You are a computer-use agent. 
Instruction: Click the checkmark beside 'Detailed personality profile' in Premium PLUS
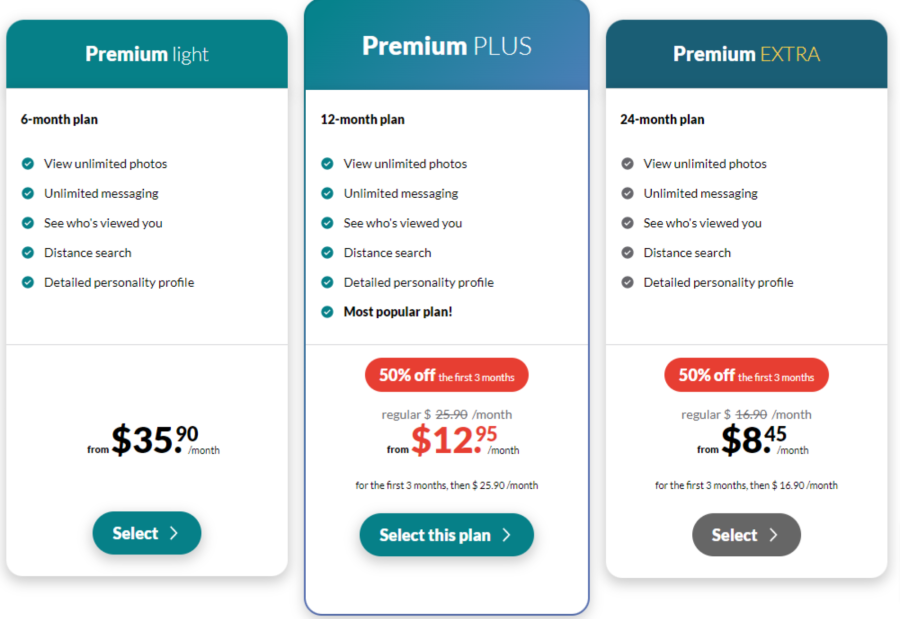click(x=327, y=282)
